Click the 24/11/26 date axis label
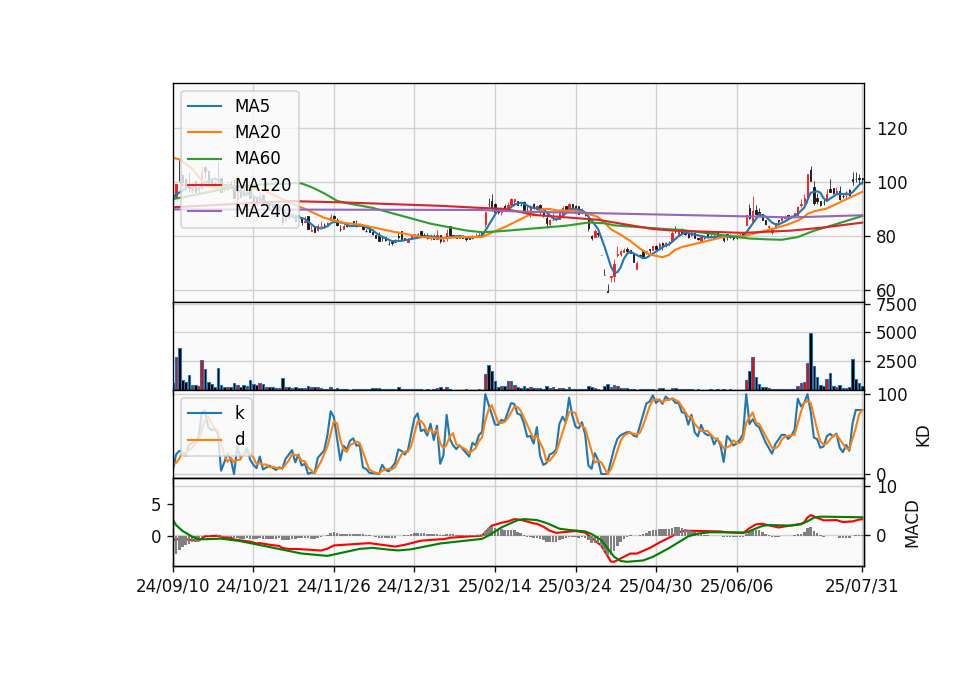This screenshot has width=960, height=690. pos(334,586)
